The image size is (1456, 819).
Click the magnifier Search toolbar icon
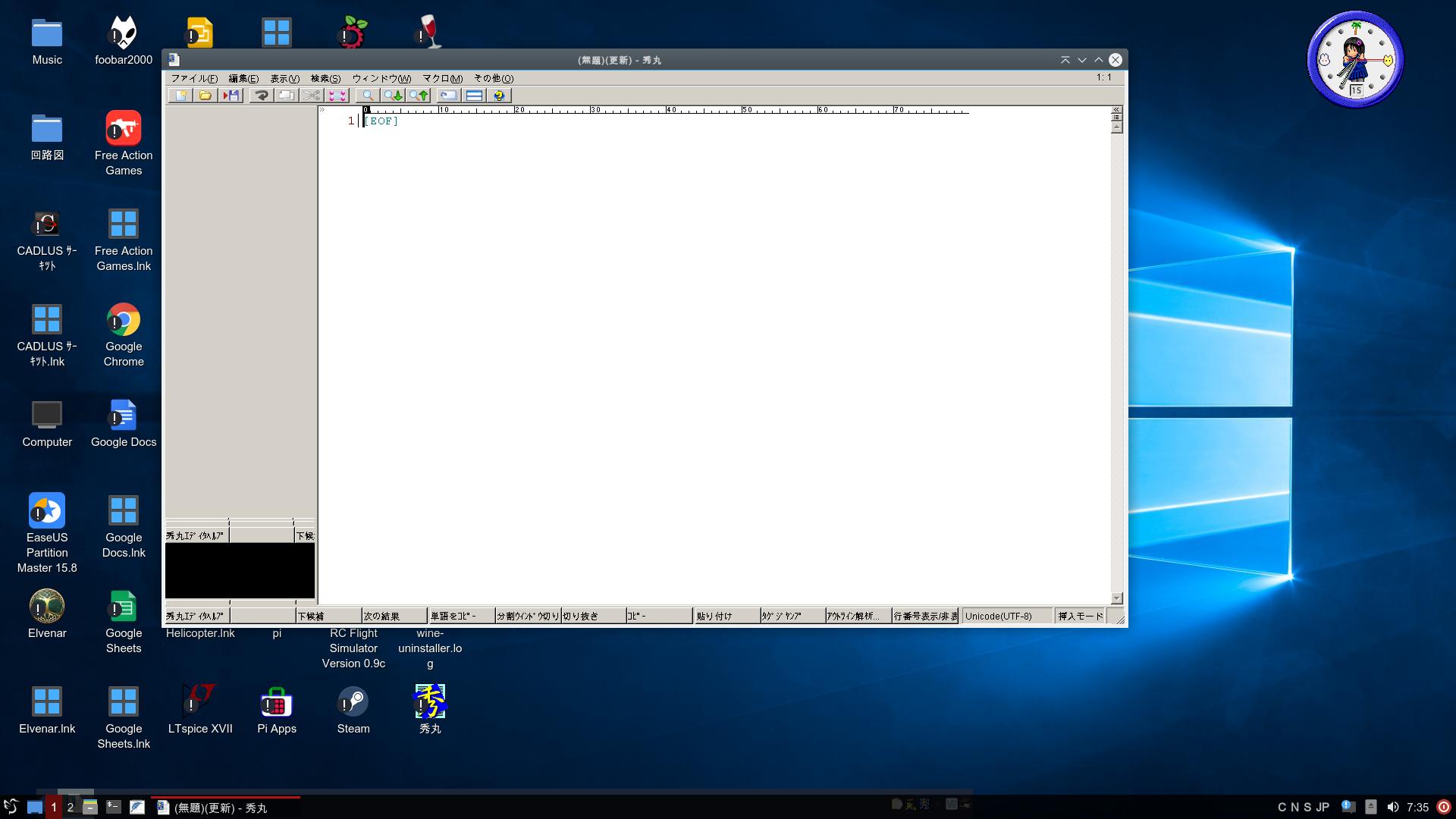click(368, 96)
